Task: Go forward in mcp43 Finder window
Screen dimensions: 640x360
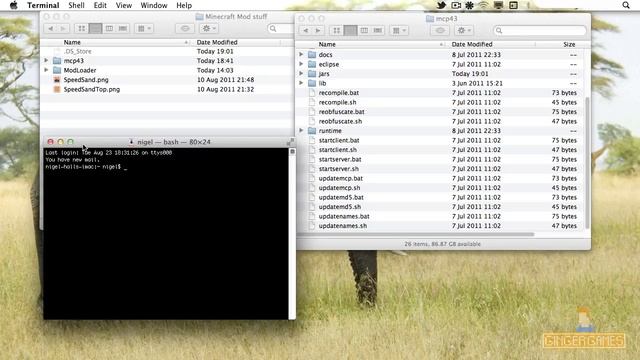Action: 318,30
